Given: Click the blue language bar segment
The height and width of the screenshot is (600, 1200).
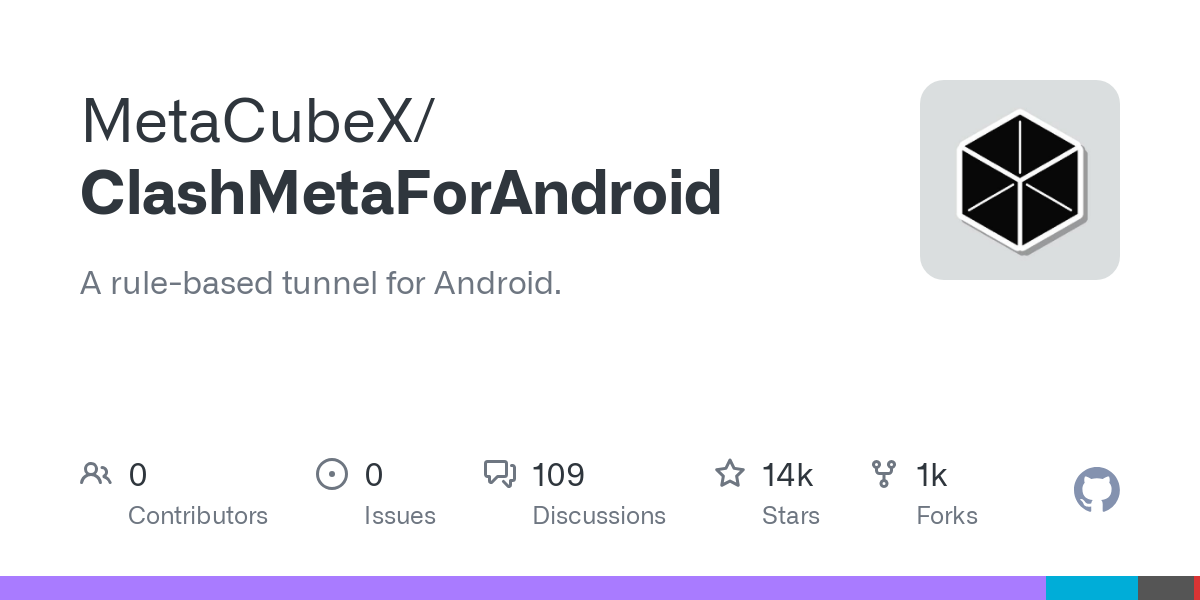Looking at the screenshot, I should pos(1091,588).
